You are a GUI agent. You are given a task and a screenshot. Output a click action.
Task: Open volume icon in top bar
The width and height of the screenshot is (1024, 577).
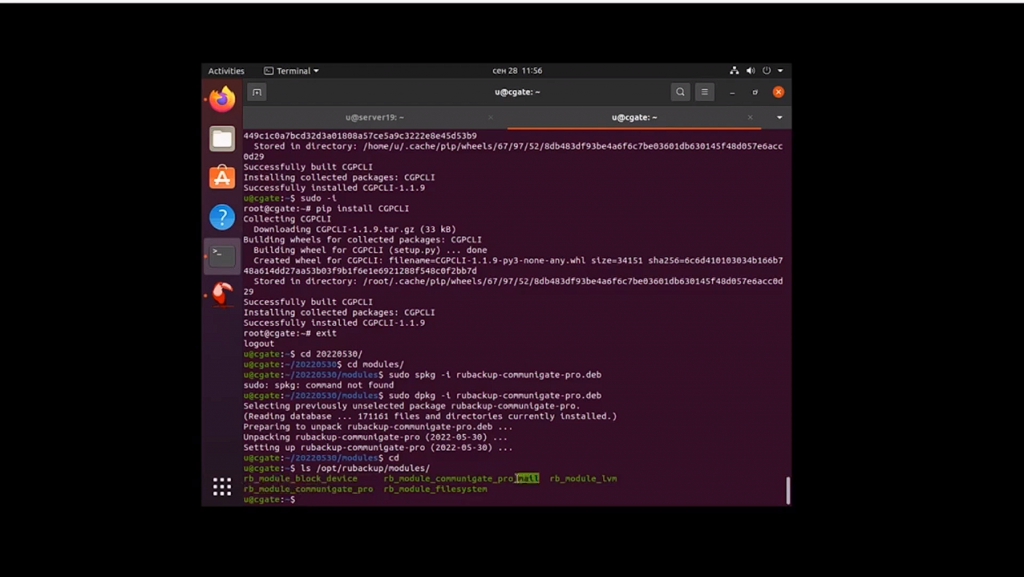750,70
